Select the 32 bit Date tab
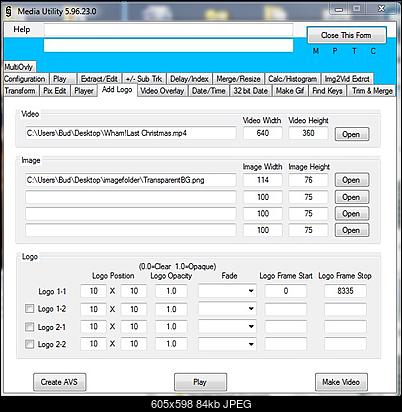 click(251, 91)
